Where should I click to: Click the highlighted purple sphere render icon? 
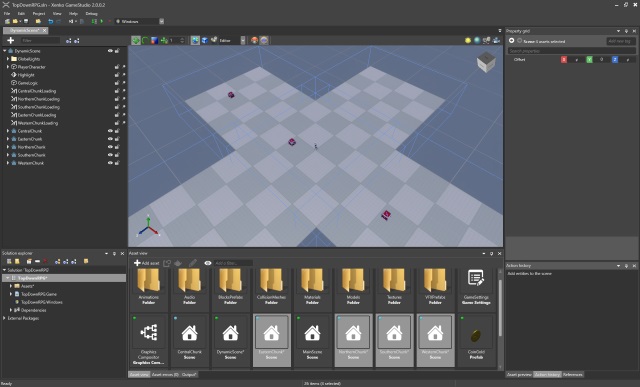coord(264,40)
